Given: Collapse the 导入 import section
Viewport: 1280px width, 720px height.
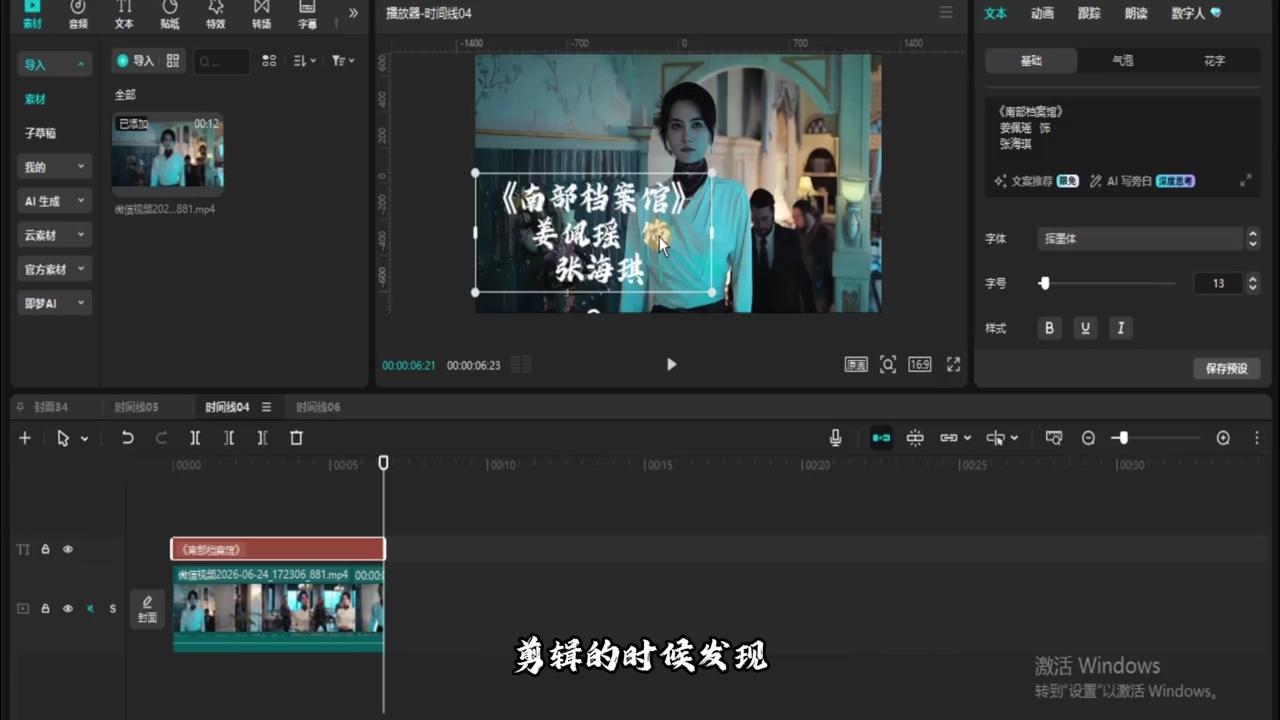Looking at the screenshot, I should point(55,64).
